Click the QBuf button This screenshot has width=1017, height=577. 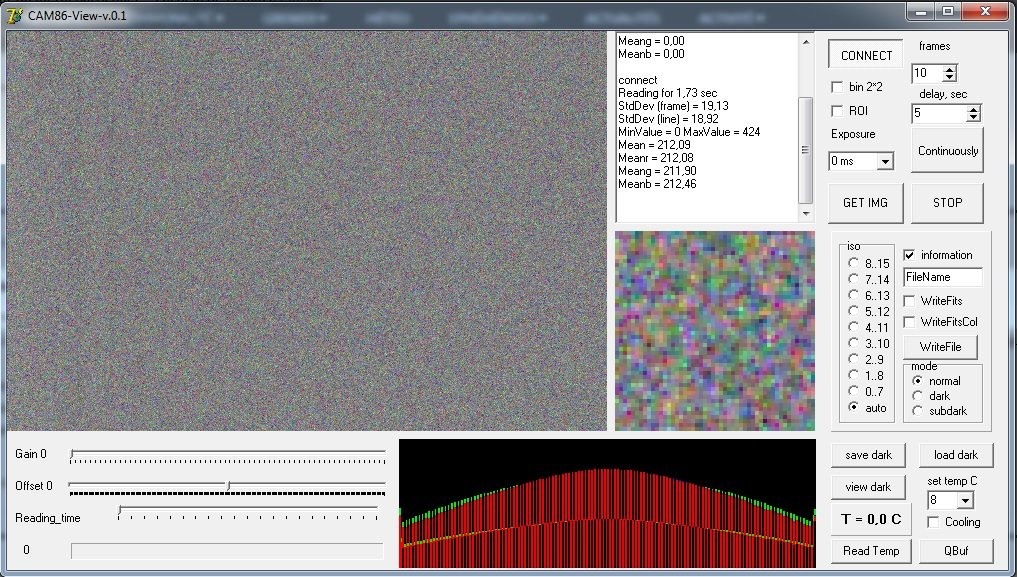[955, 551]
